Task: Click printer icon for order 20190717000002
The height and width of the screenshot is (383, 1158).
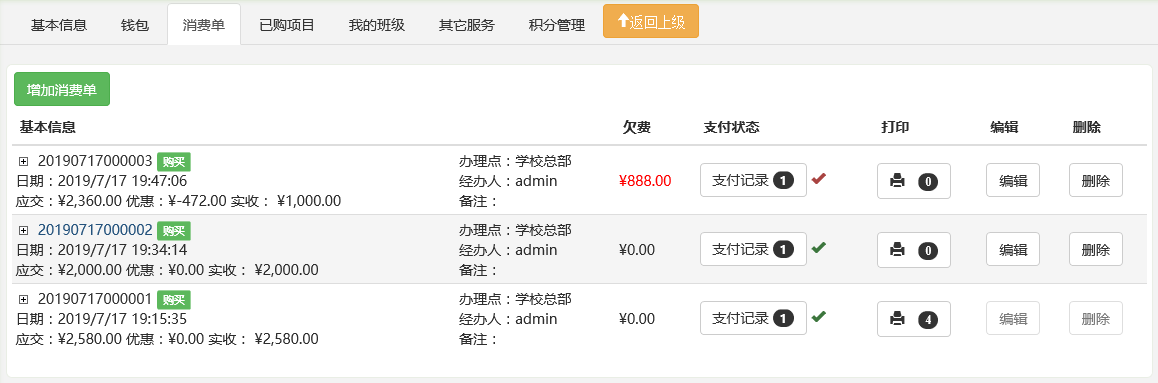Action: pos(897,250)
